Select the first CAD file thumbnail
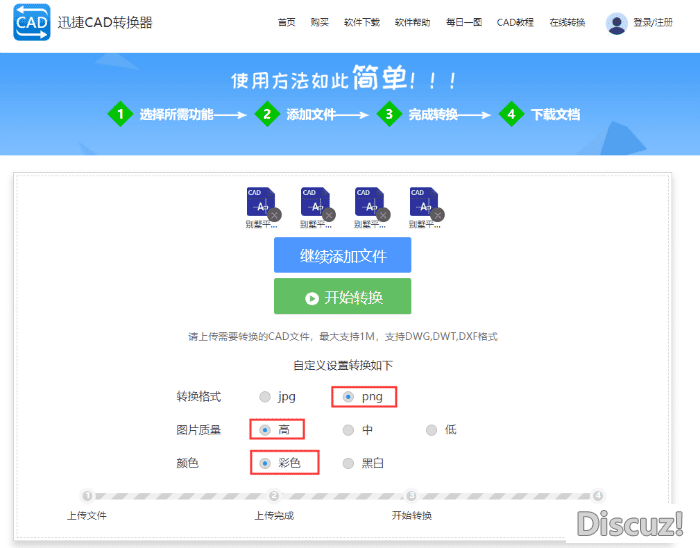This screenshot has width=700, height=548. [x=259, y=201]
